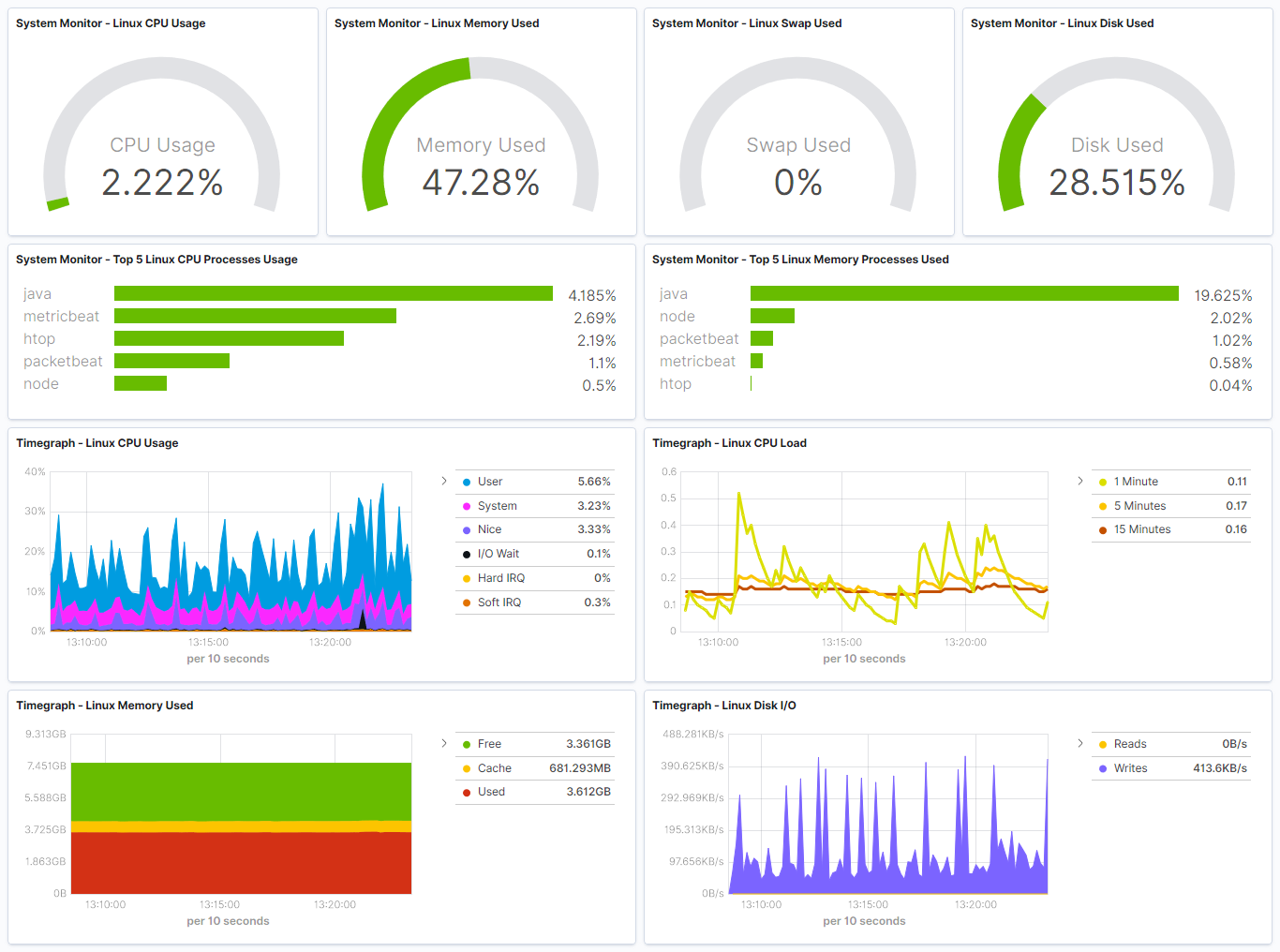Collapse the CPU Usage legend chevron
The width and height of the screenshot is (1280, 952).
coord(444,481)
